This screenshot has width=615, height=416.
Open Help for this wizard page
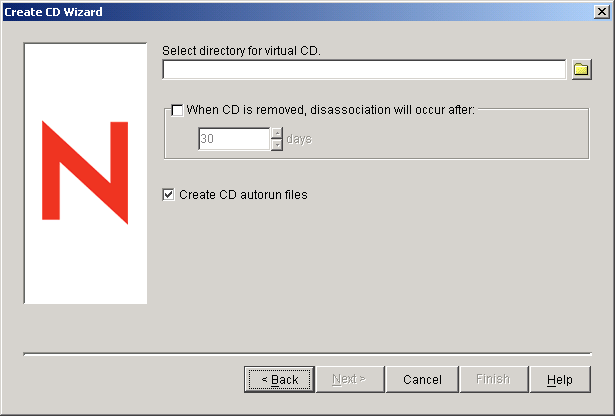click(x=560, y=380)
